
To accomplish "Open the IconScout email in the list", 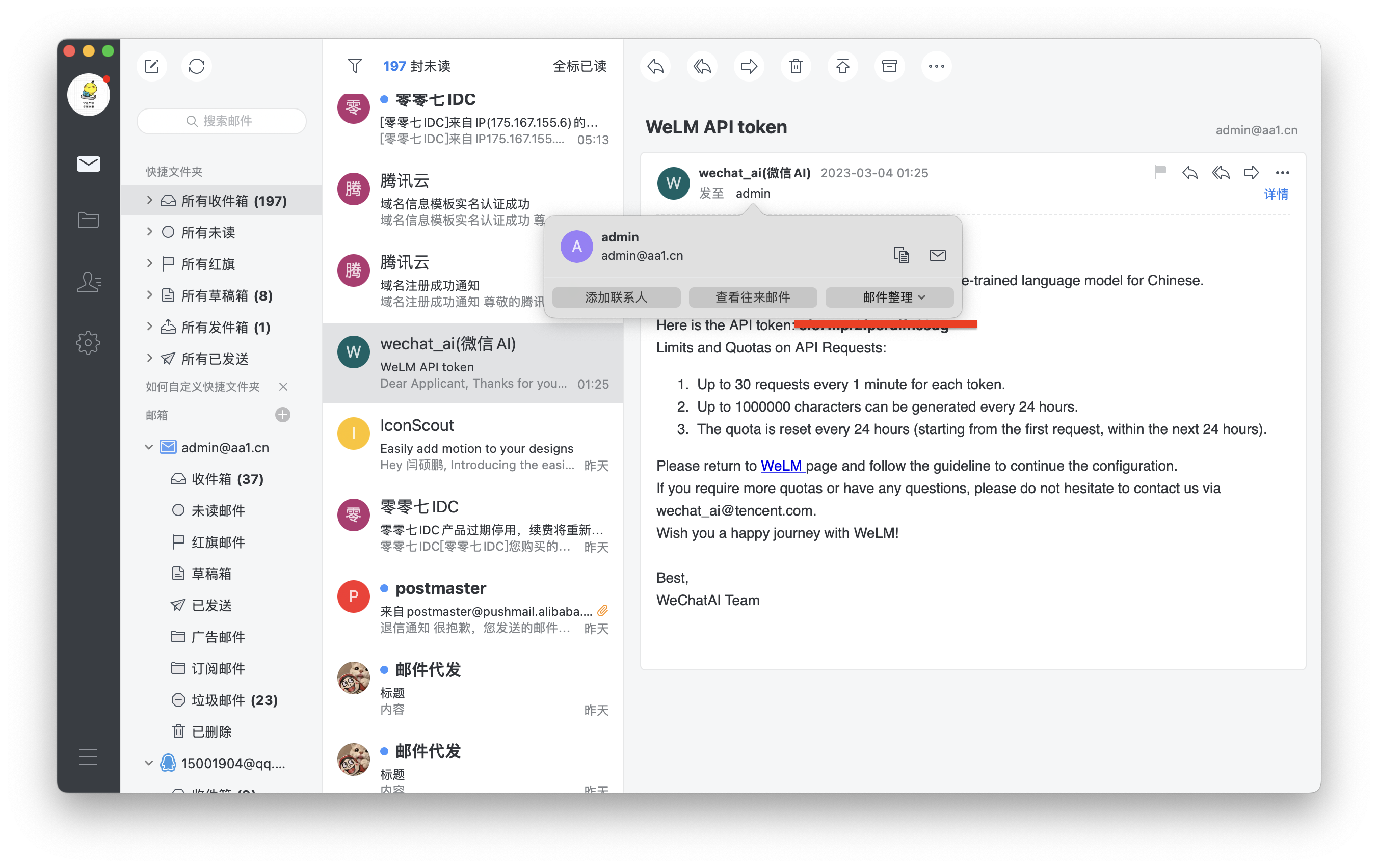I will click(x=473, y=444).
